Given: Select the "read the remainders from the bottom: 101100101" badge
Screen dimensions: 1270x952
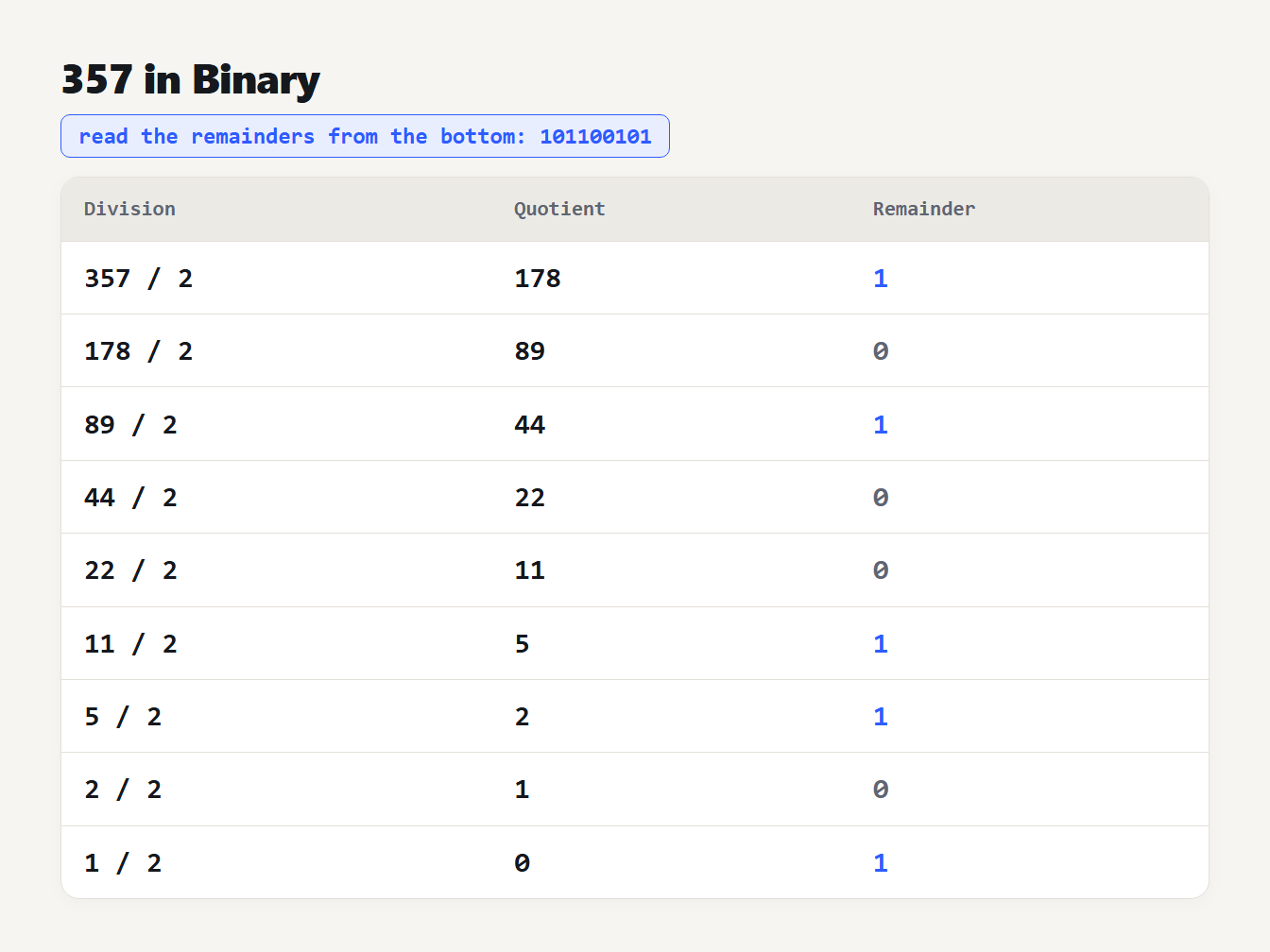Looking at the screenshot, I should (x=365, y=136).
